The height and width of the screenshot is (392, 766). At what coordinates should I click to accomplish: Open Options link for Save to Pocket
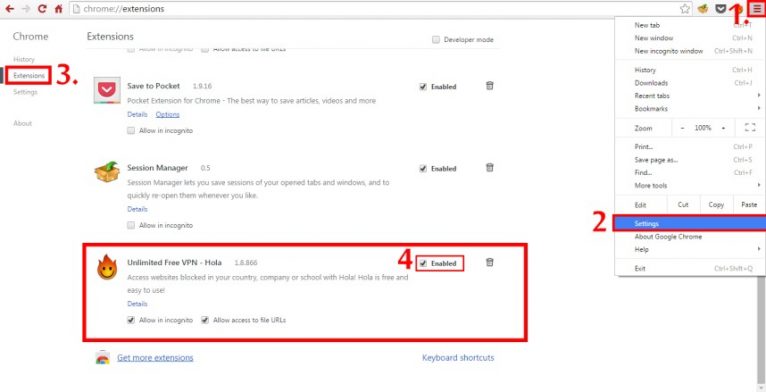click(168, 114)
